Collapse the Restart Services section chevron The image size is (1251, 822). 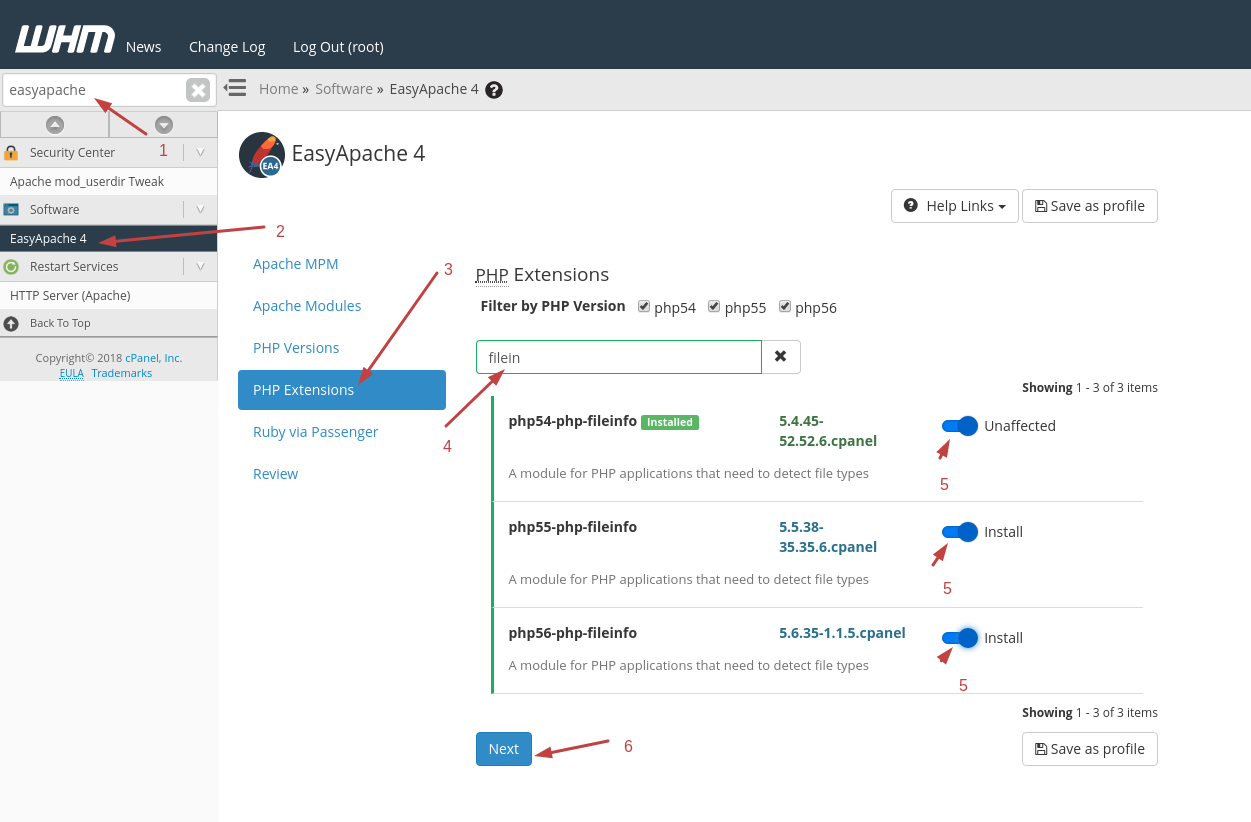[x=199, y=266]
